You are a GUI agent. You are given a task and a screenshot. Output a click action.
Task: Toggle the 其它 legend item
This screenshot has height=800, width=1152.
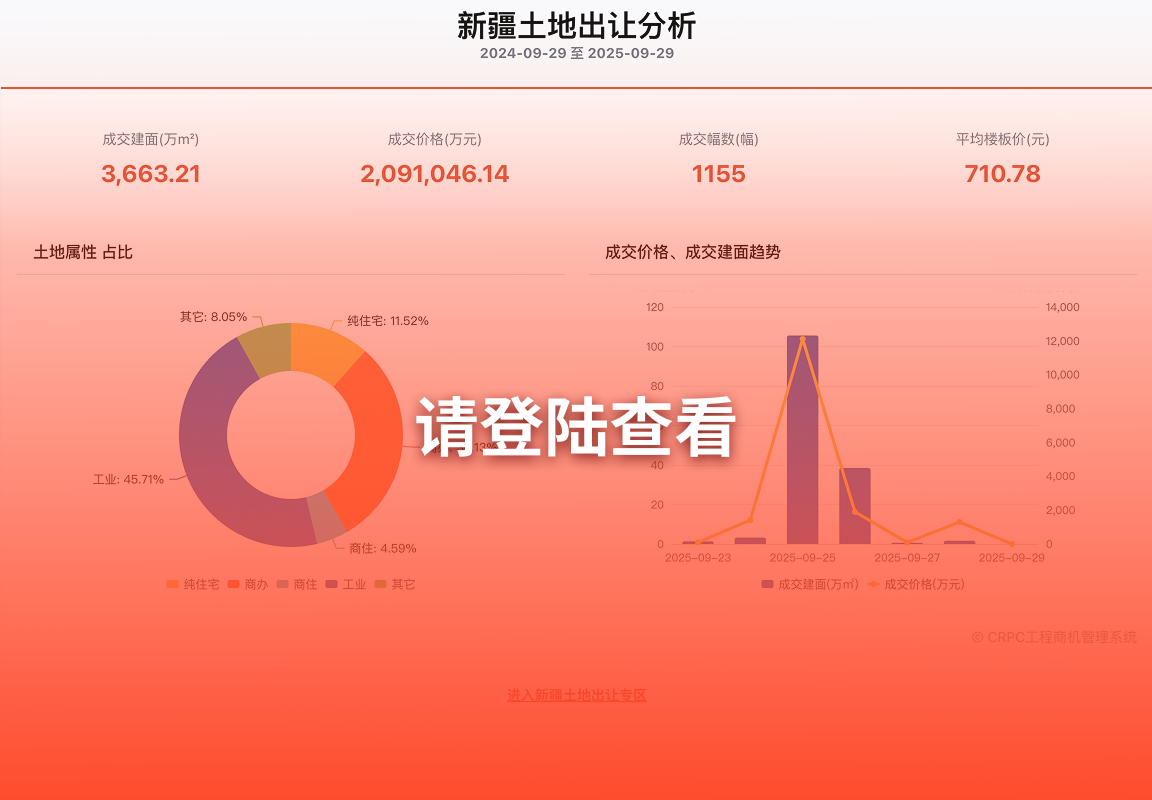point(395,584)
